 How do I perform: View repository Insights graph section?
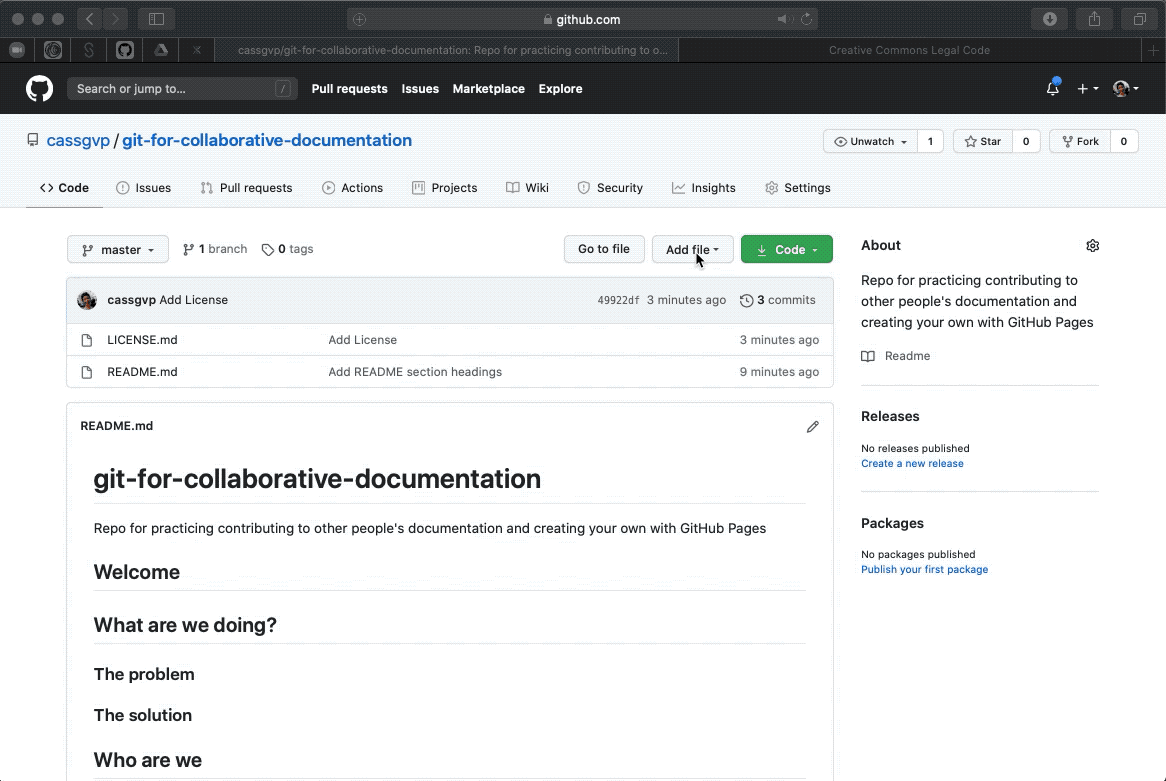(x=704, y=187)
